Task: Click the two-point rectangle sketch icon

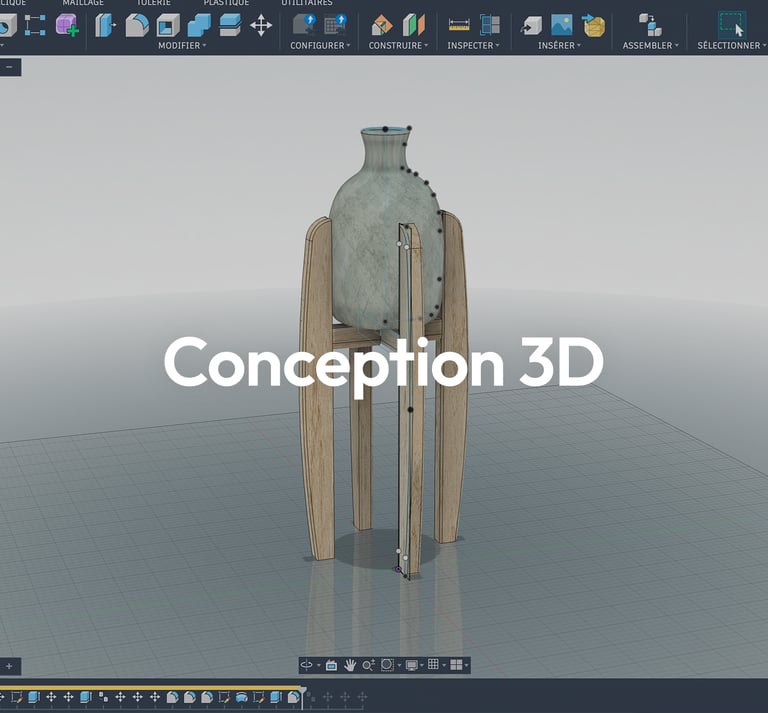Action: [35, 25]
